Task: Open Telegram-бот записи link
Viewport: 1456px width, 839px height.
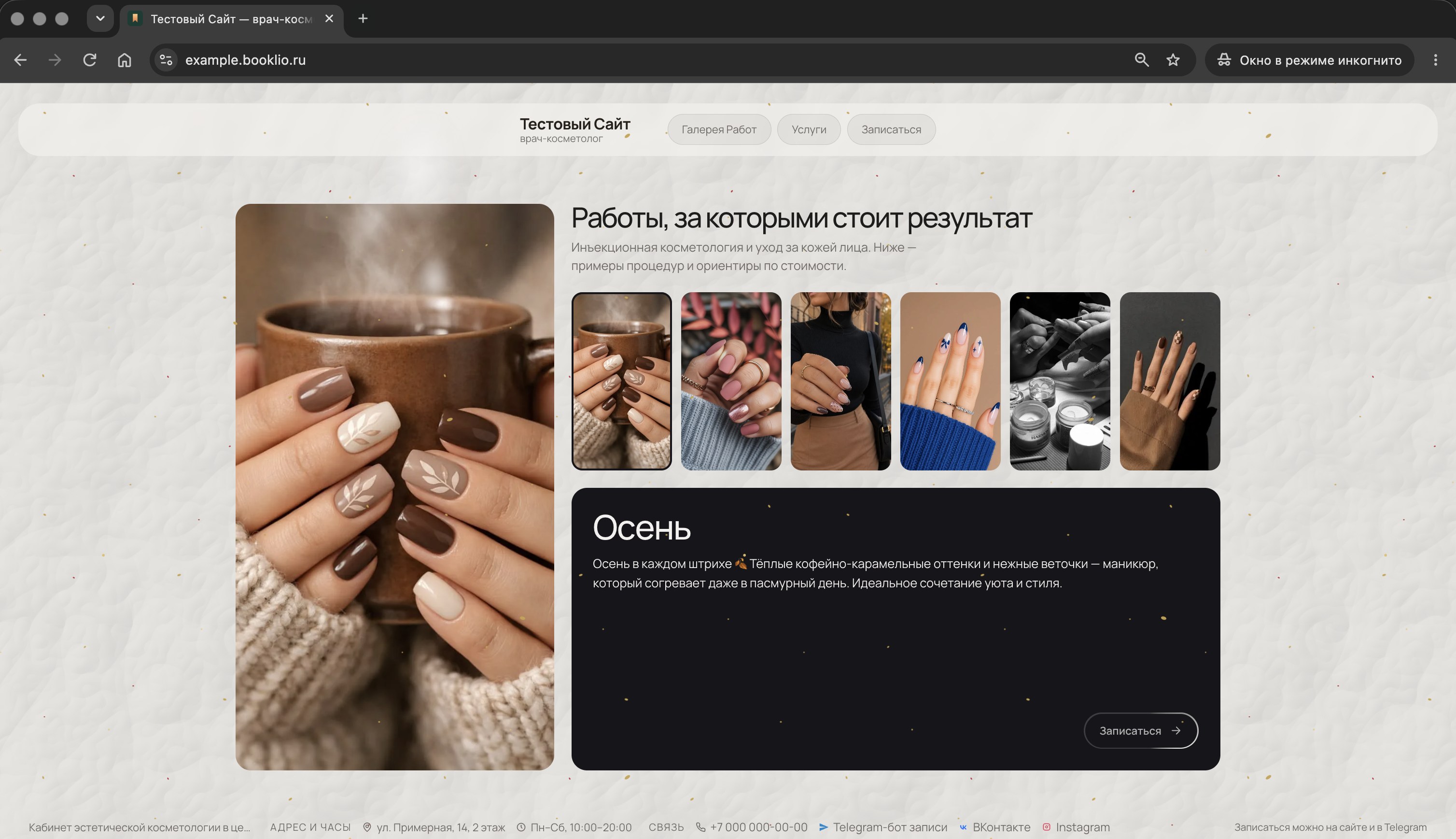Action: (890, 827)
